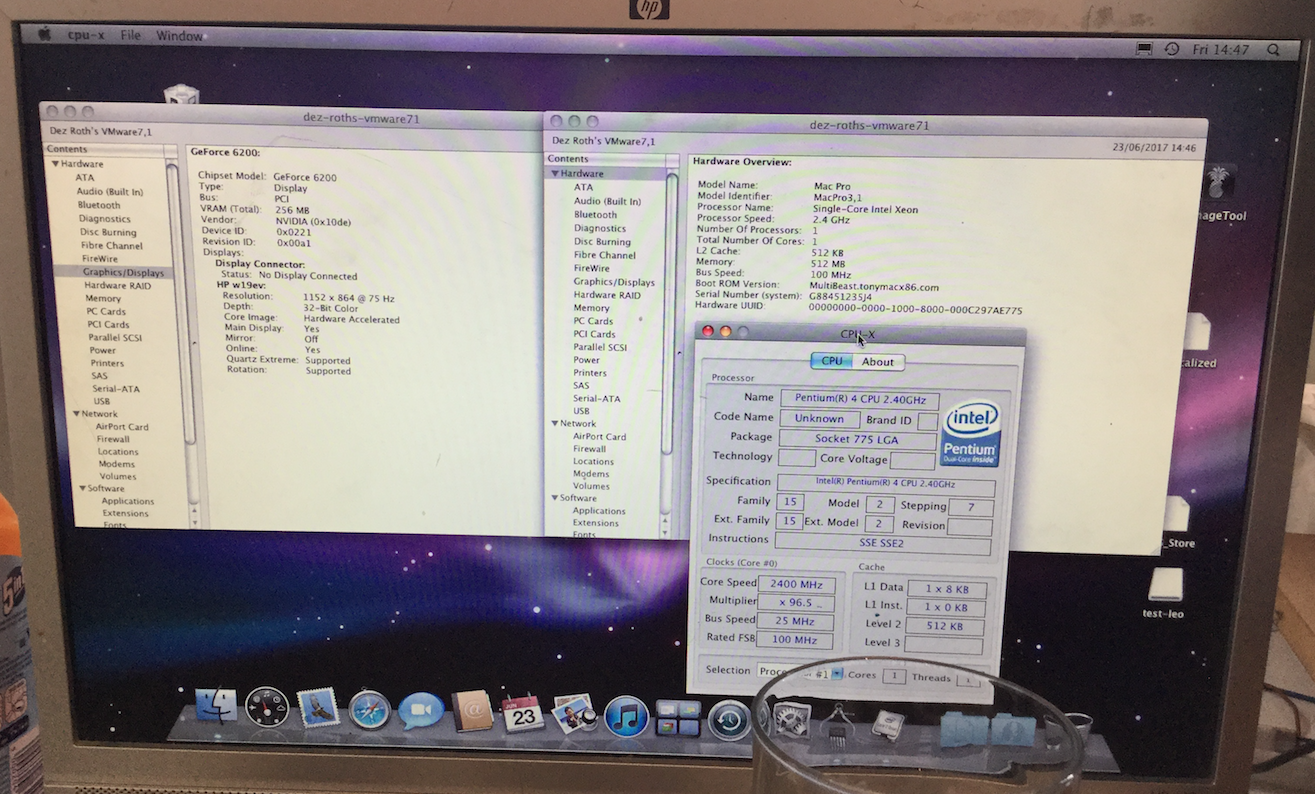Select Bluetooth in right profiler sidebar
1315x794 pixels.
tap(596, 214)
